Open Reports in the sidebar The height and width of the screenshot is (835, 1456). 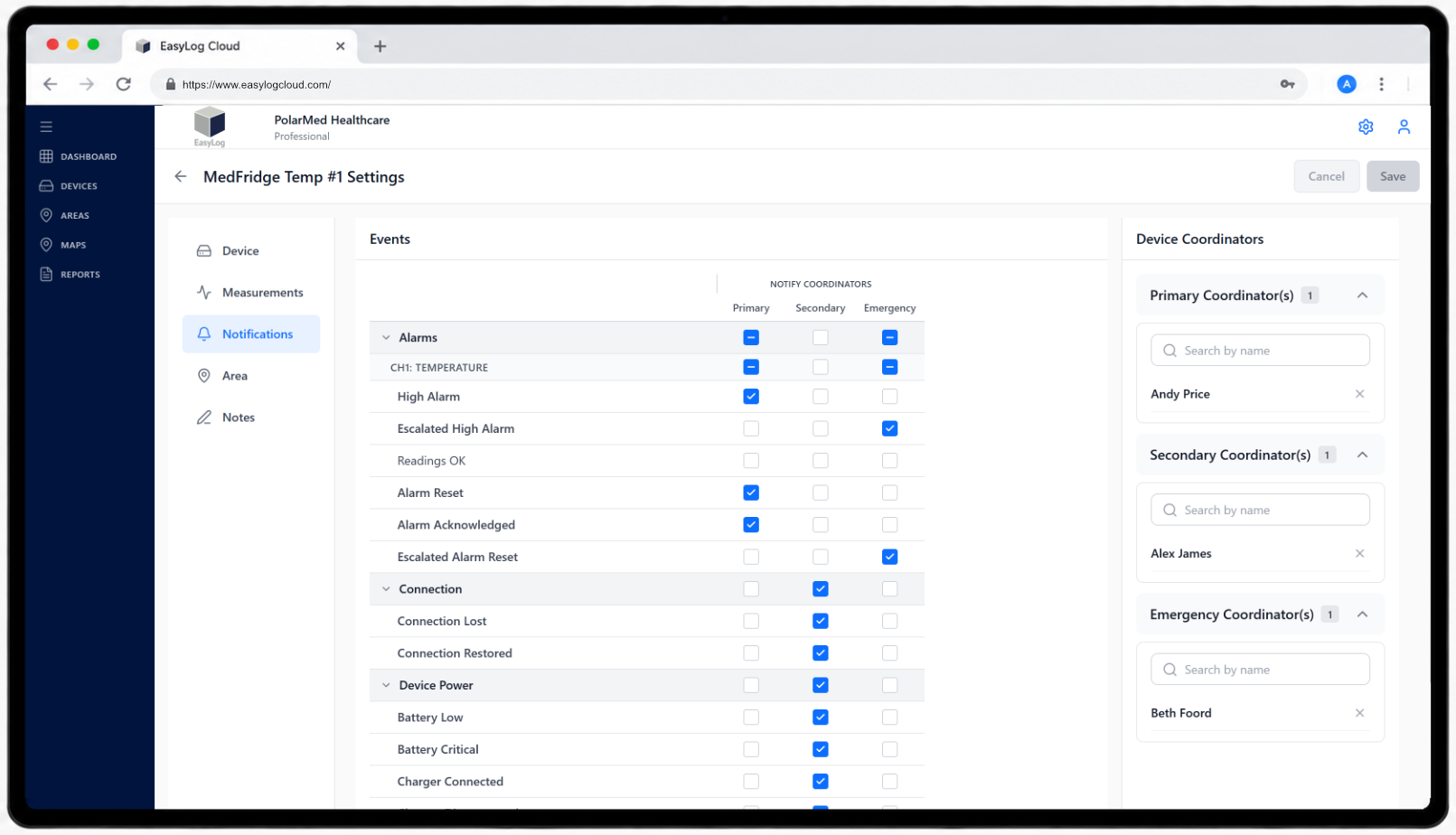click(70, 274)
